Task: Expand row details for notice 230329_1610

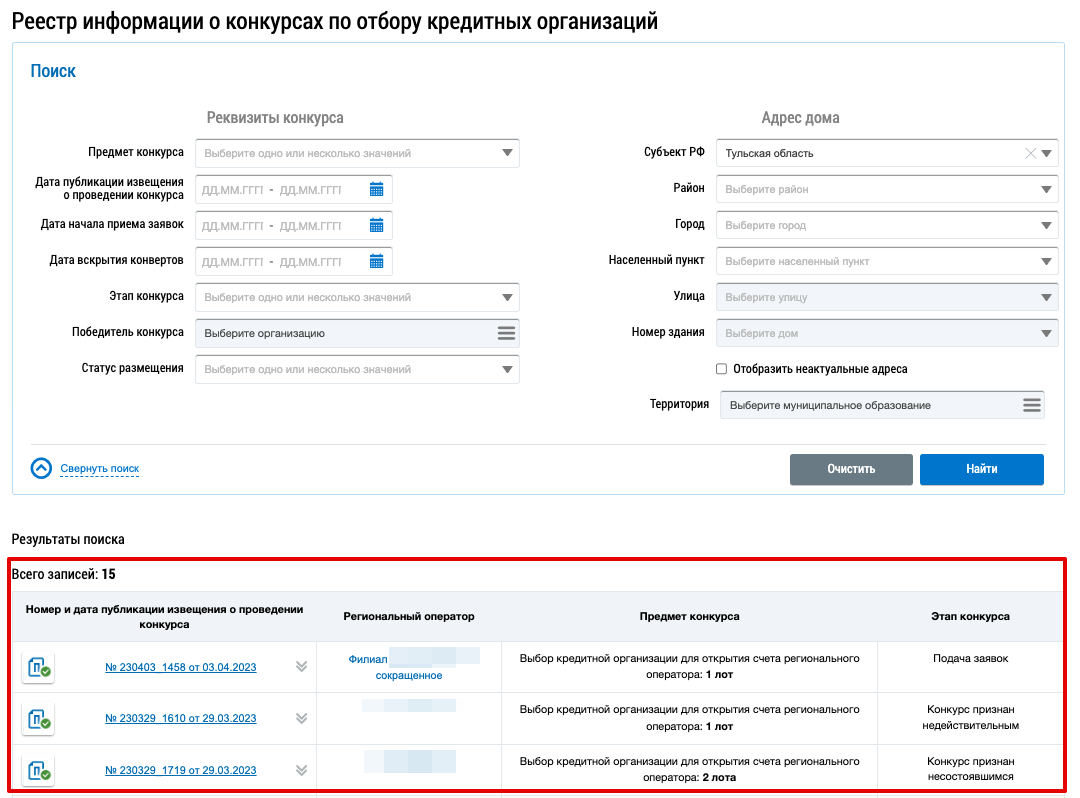Action: pos(301,718)
